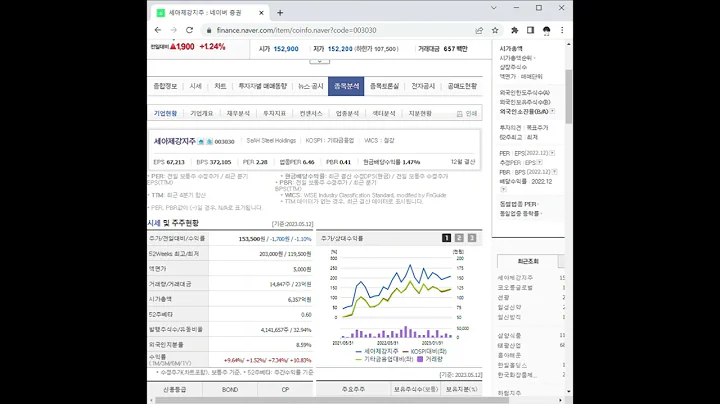Open the 종합정보 tab
The width and height of the screenshot is (720, 404).
(165, 86)
